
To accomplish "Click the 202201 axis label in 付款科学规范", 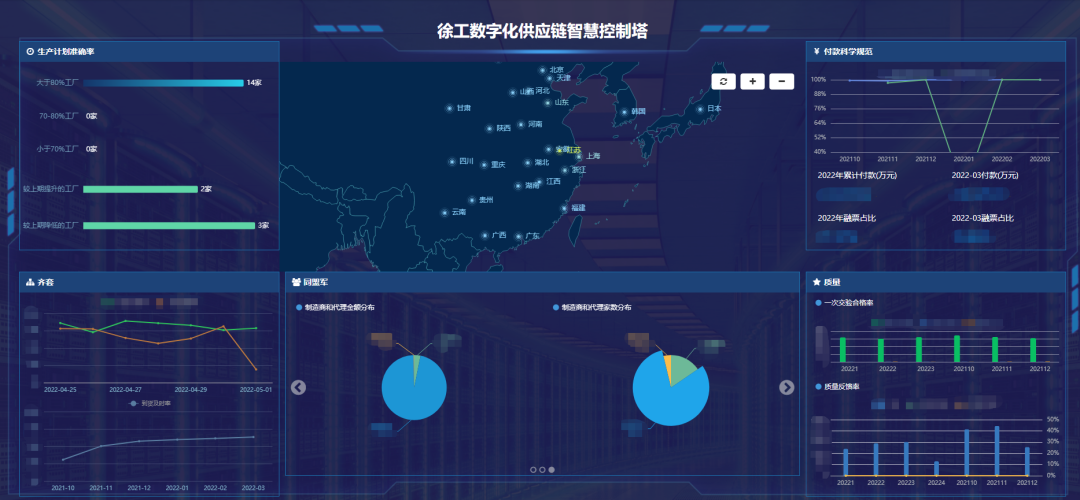I will [x=964, y=159].
